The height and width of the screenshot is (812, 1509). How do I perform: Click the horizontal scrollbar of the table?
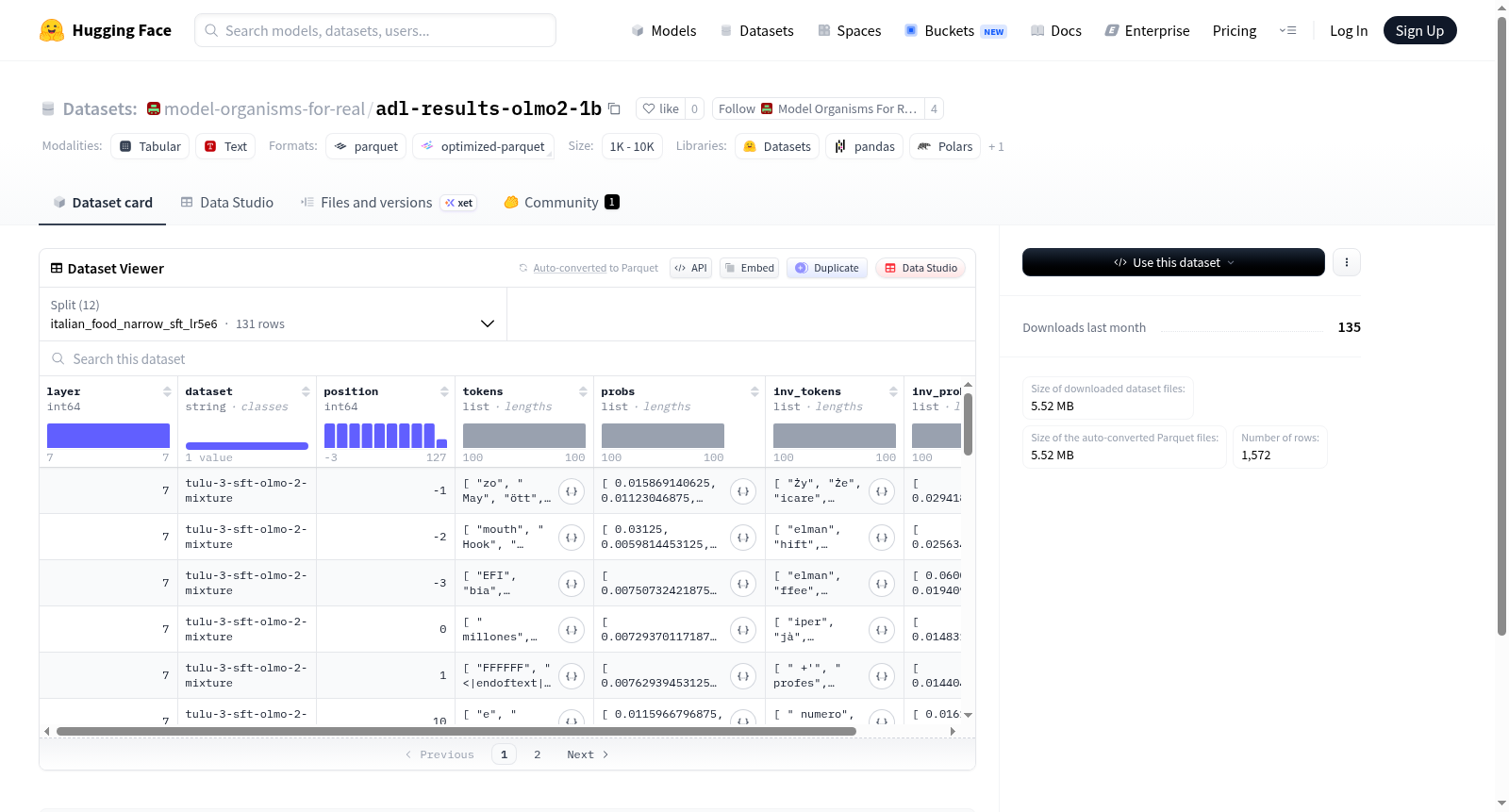456,731
